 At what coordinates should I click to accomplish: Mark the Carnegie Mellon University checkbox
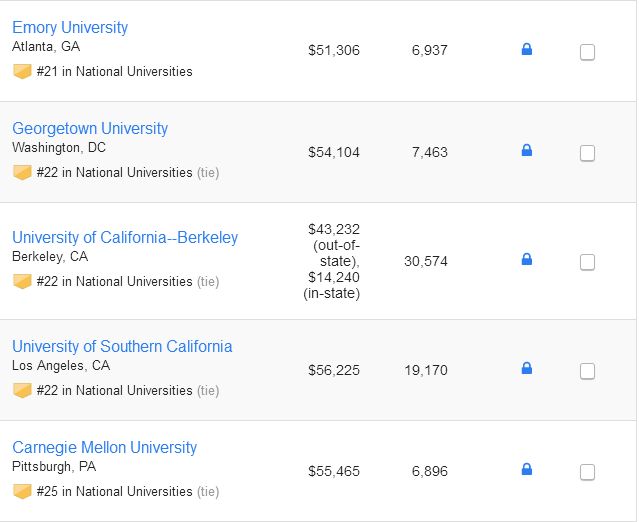(587, 472)
